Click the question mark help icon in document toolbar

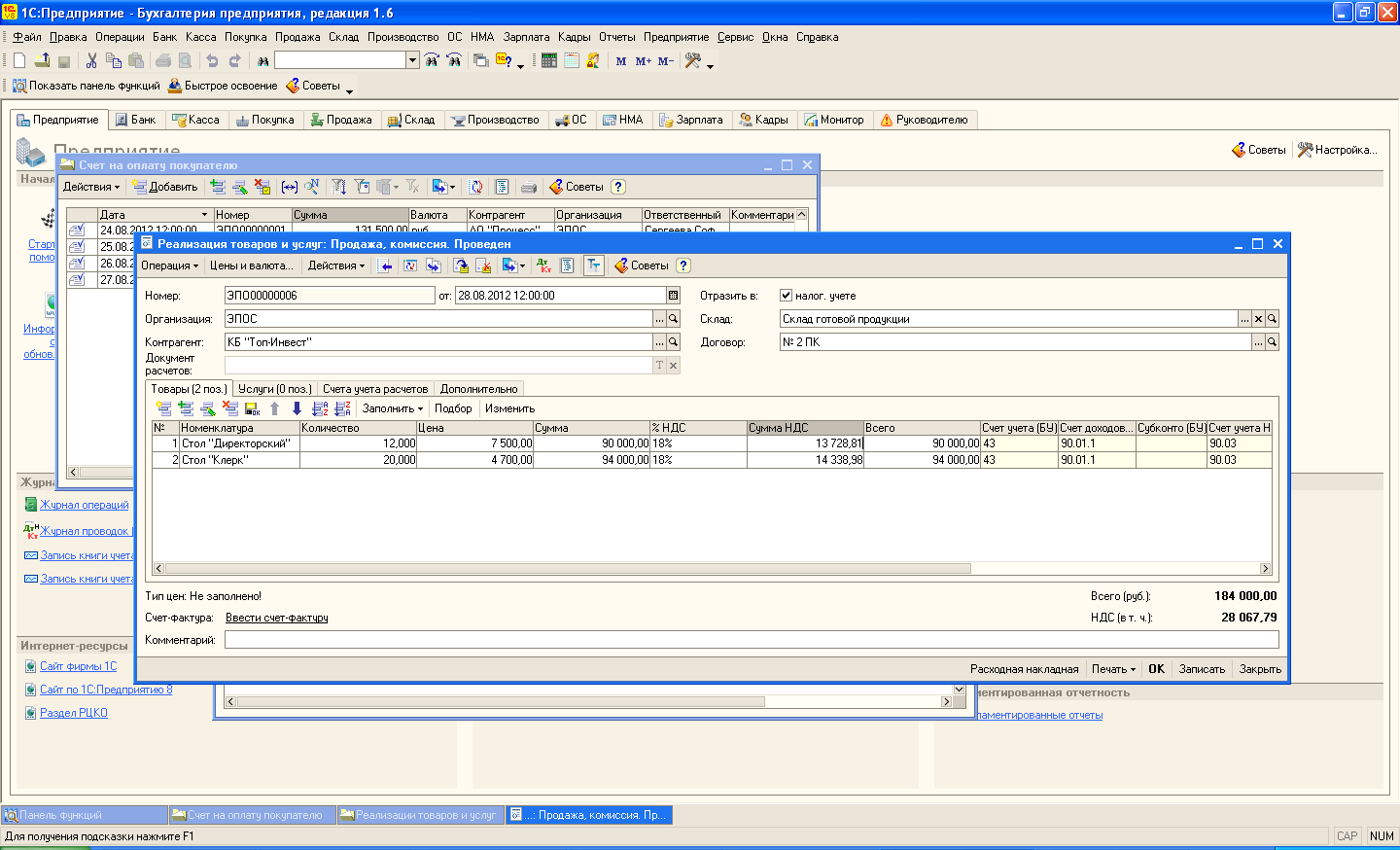683,266
